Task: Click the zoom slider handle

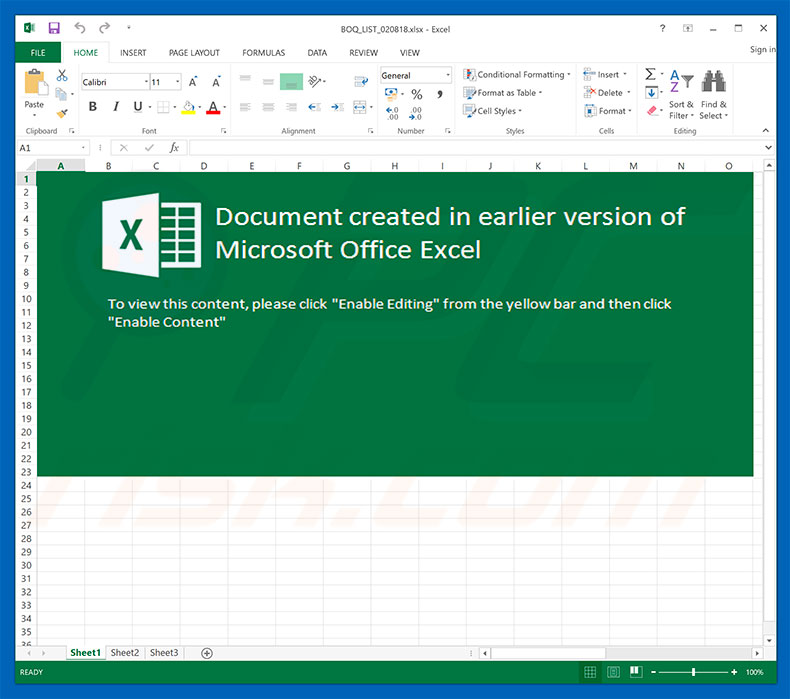Action: click(694, 672)
